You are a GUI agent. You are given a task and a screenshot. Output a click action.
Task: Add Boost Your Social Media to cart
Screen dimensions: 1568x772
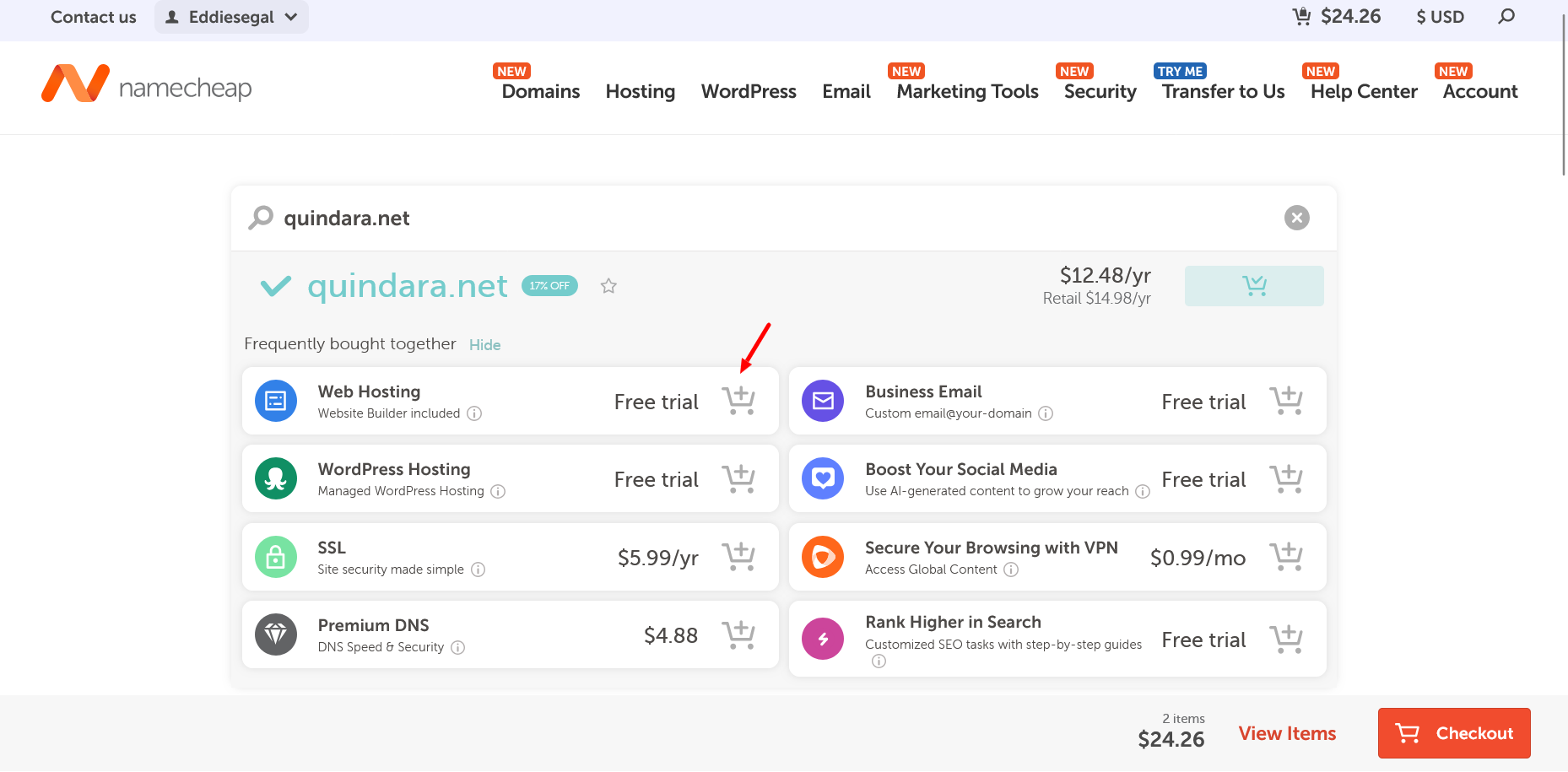pos(1286,478)
